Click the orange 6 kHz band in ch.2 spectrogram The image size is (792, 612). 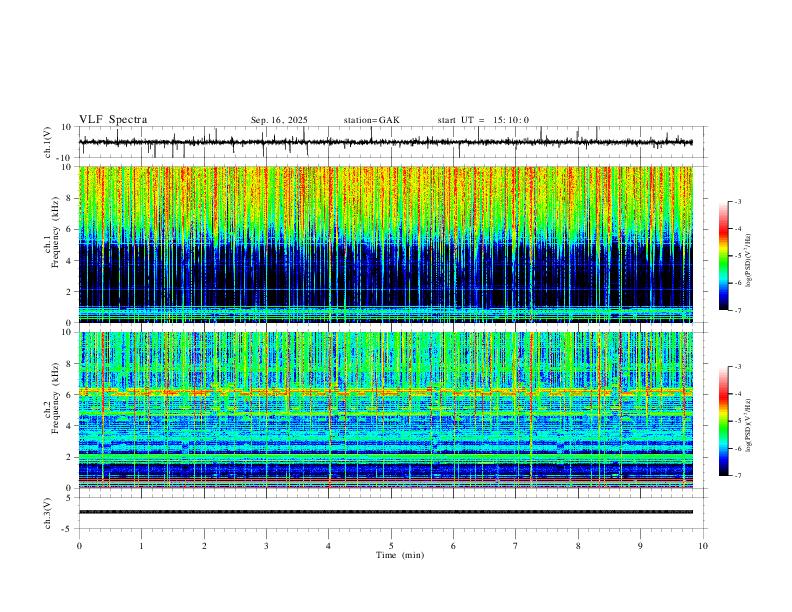tap(385, 391)
